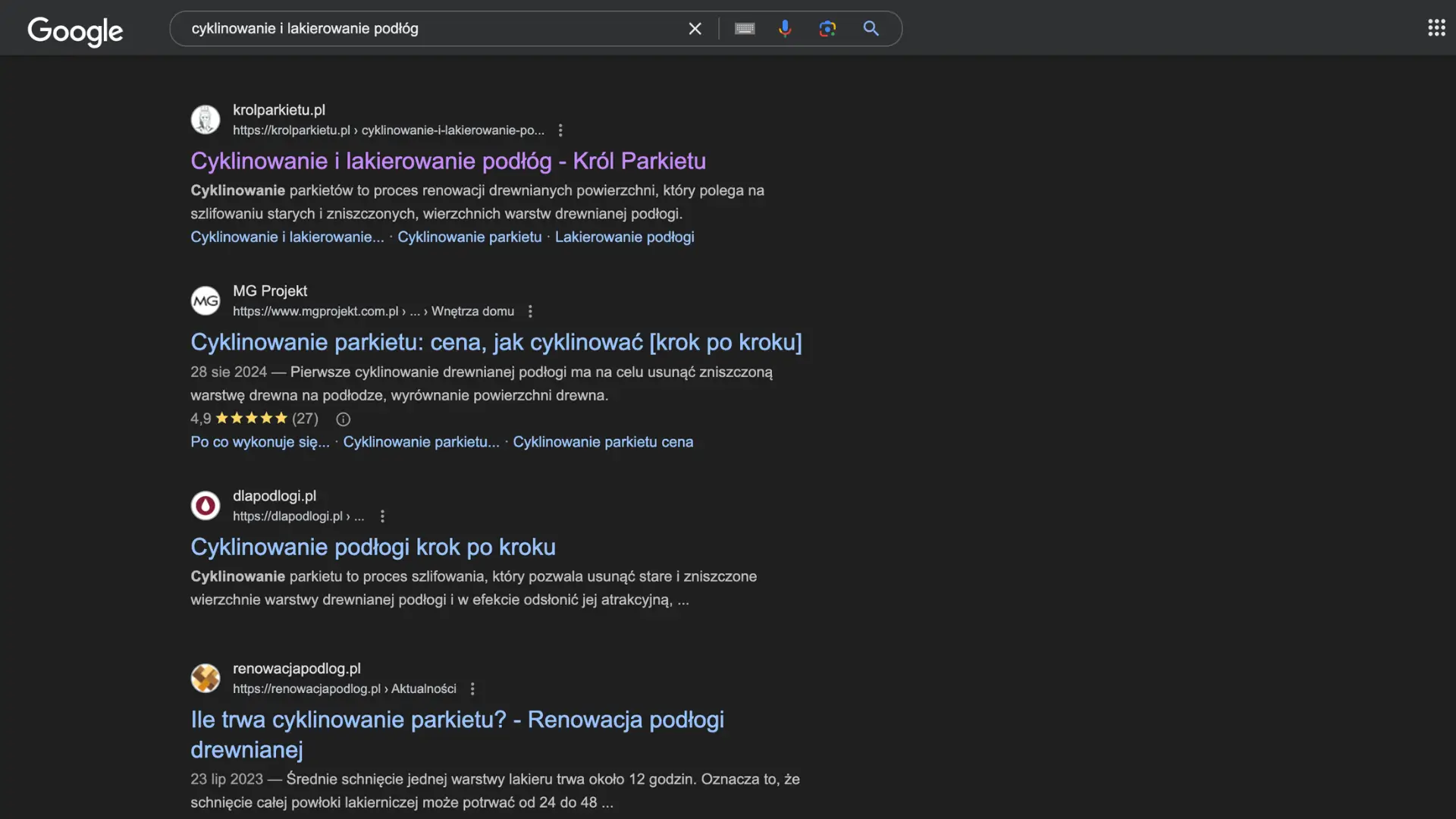This screenshot has height=819, width=1456.
Task: Click the dlapodlogi.pl site name
Action: (275, 496)
